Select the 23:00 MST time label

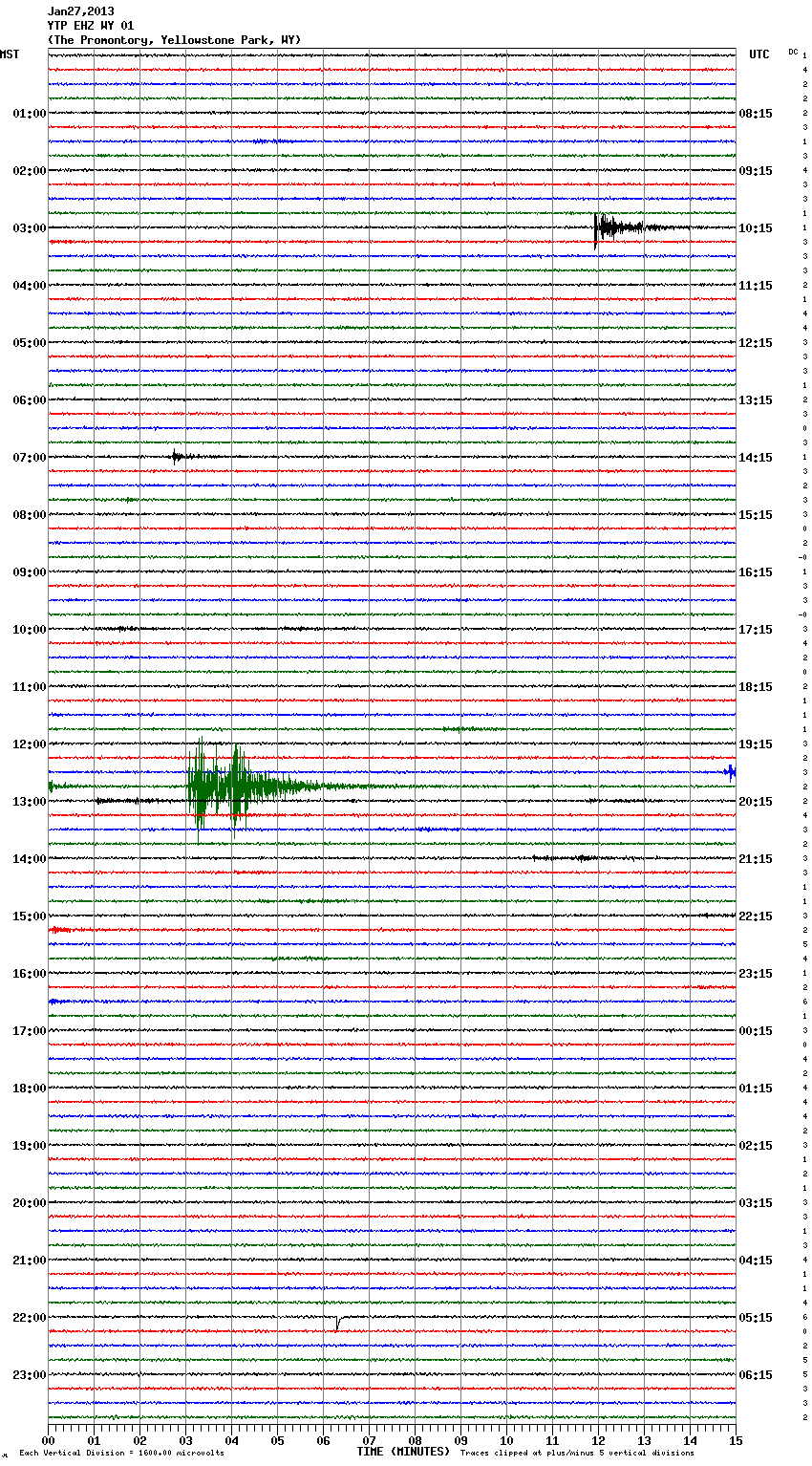(29, 1375)
